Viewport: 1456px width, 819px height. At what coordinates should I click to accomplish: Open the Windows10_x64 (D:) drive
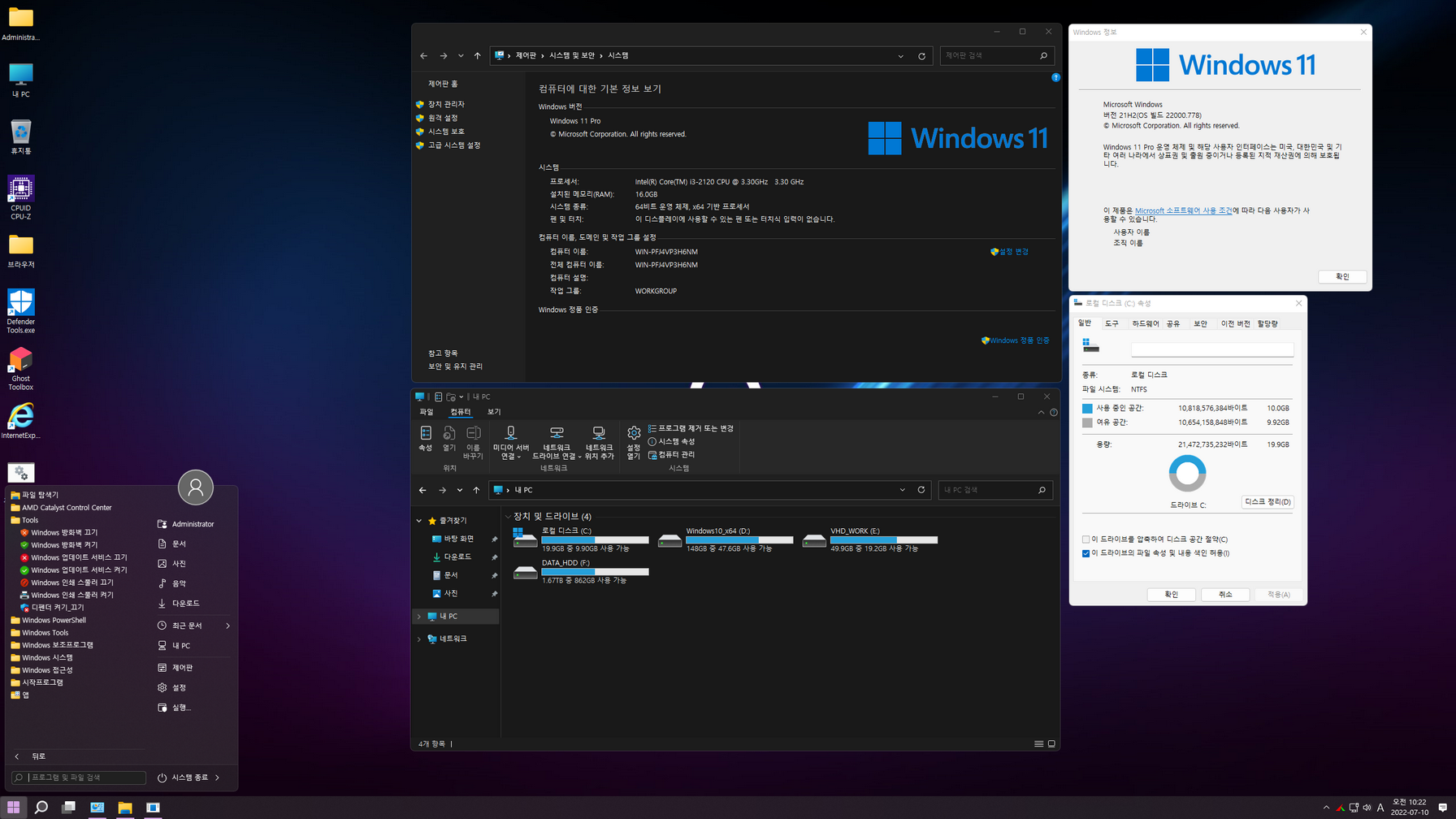tap(726, 539)
